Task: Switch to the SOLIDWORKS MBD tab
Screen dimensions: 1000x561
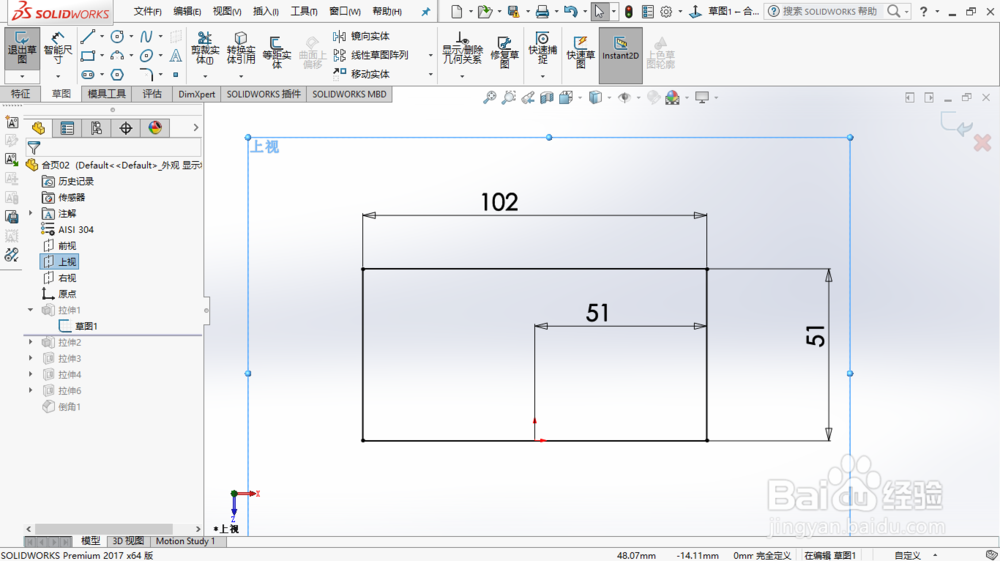Action: pyautogui.click(x=349, y=94)
